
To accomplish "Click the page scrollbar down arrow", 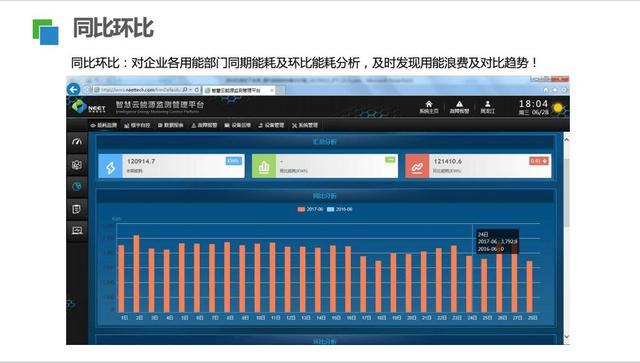I will point(566,337).
